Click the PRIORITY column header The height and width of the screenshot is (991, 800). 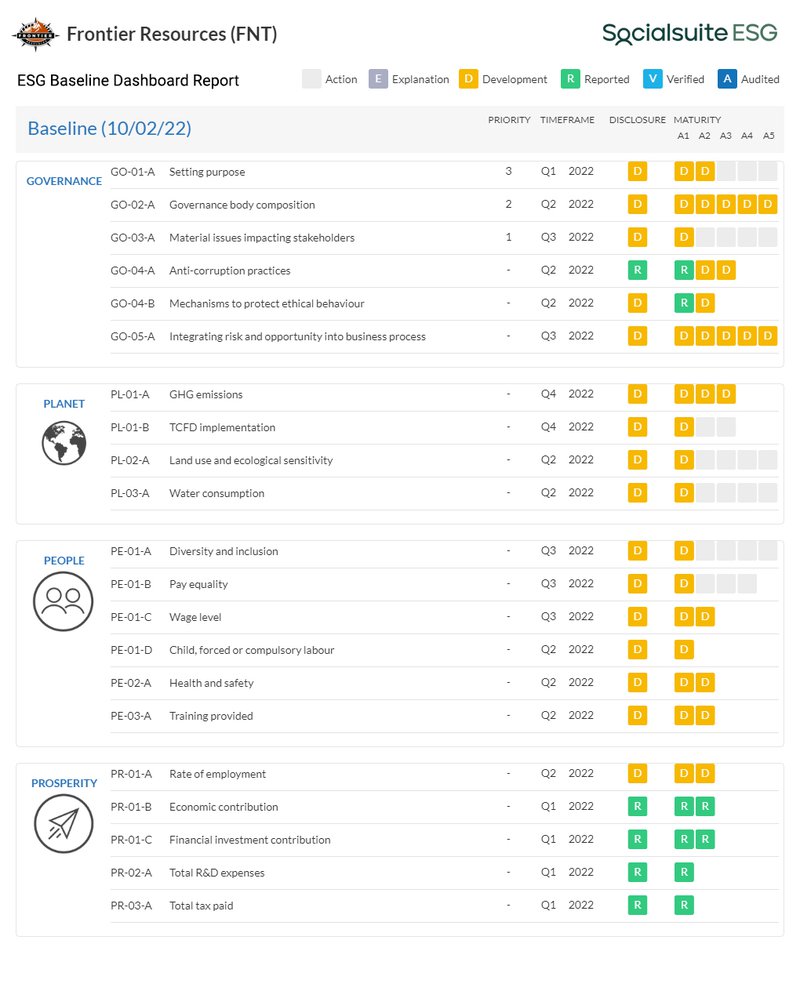coord(509,120)
